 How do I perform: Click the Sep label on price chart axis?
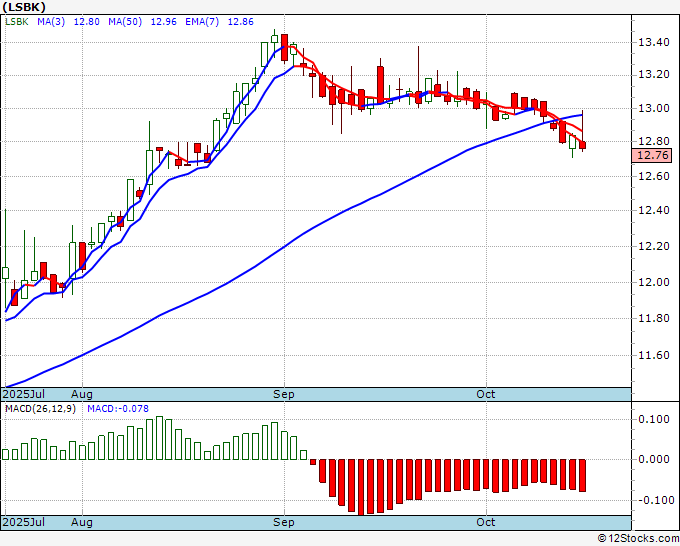pyautogui.click(x=284, y=394)
